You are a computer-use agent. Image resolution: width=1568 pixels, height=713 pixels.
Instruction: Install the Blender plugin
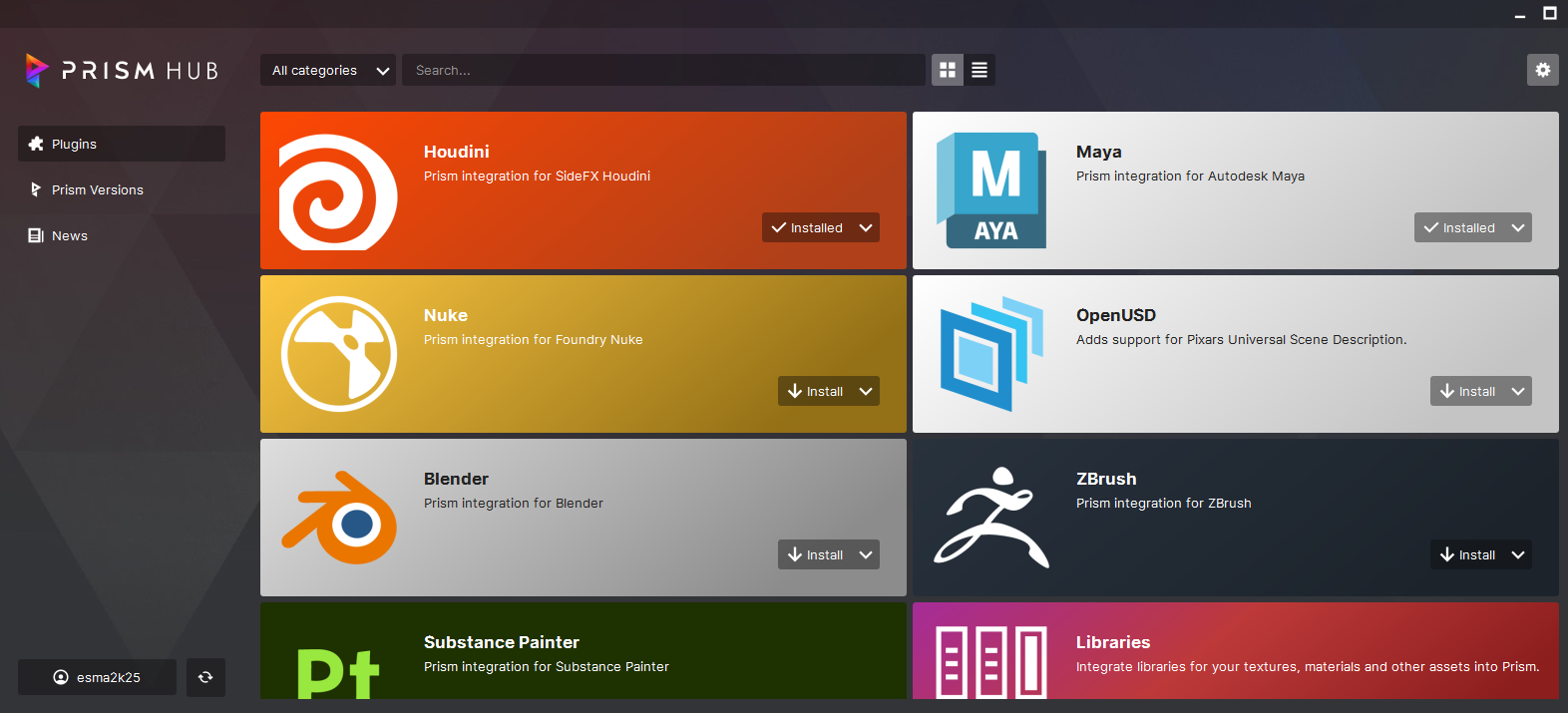tap(815, 554)
